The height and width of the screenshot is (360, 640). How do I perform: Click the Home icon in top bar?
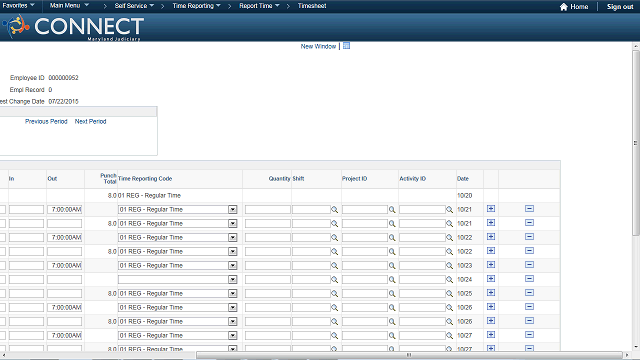(x=564, y=7)
